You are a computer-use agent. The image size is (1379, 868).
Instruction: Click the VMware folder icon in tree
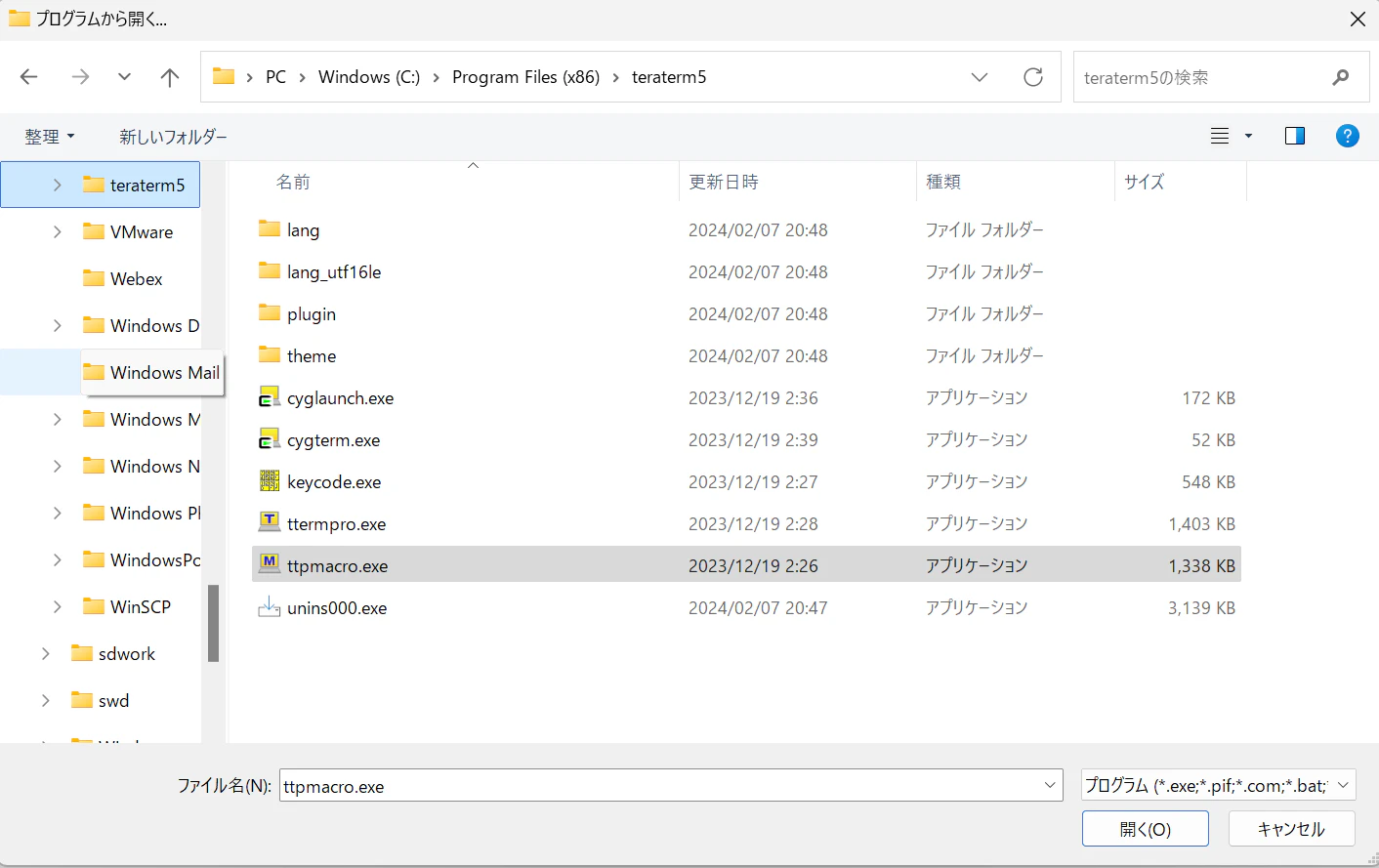click(x=94, y=231)
